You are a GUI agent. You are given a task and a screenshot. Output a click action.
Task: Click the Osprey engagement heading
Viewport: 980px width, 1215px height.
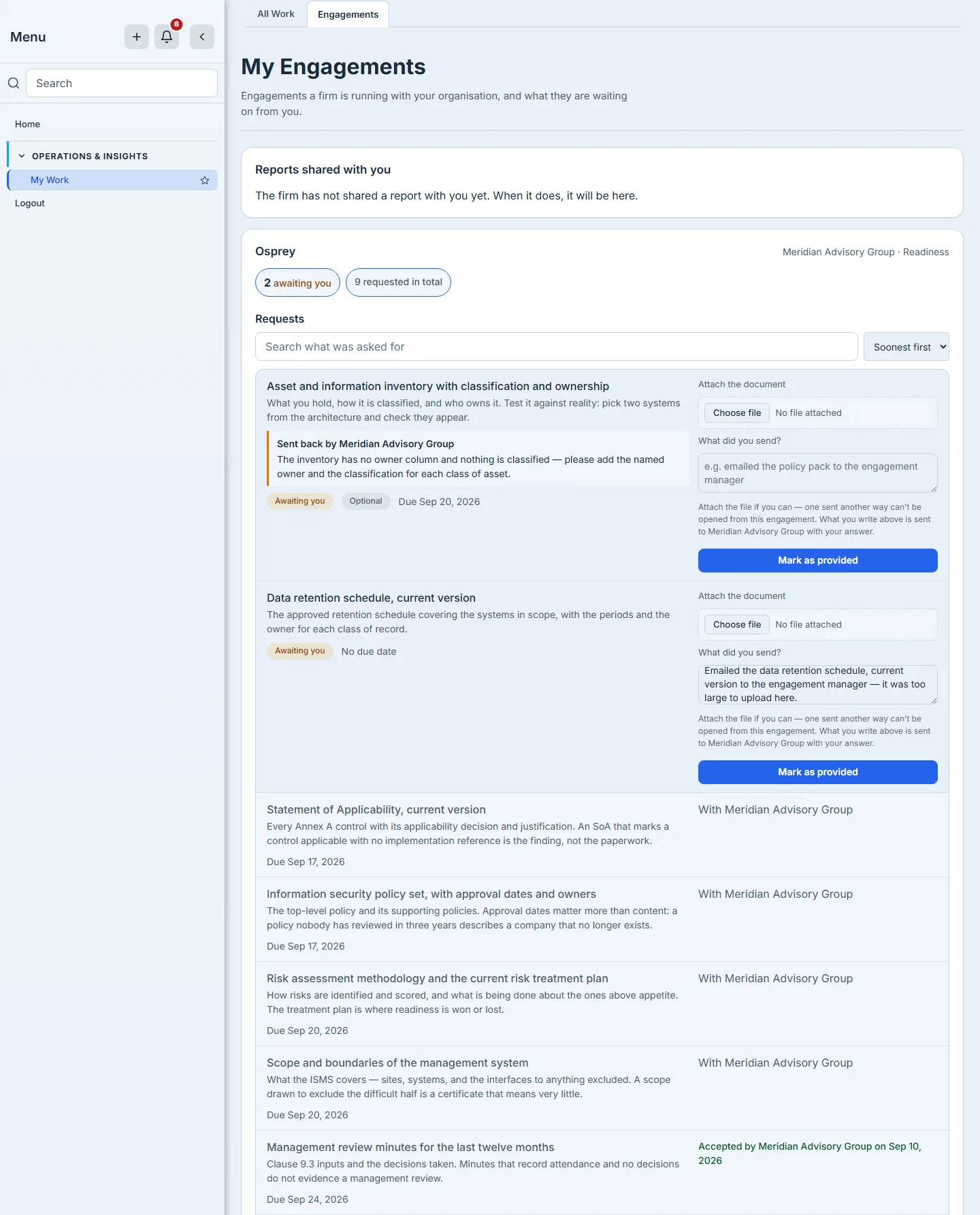(275, 251)
